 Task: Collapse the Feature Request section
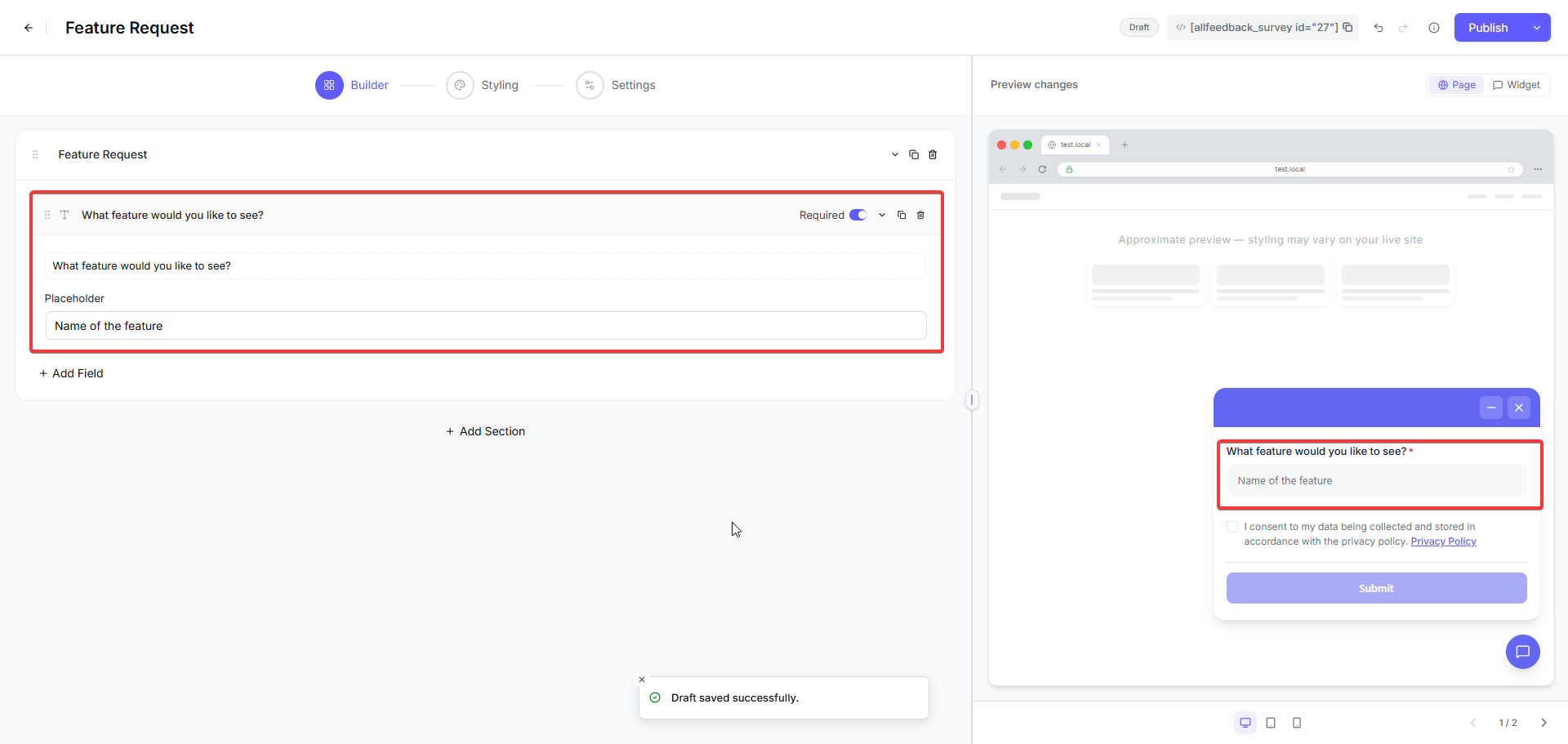[x=895, y=154]
